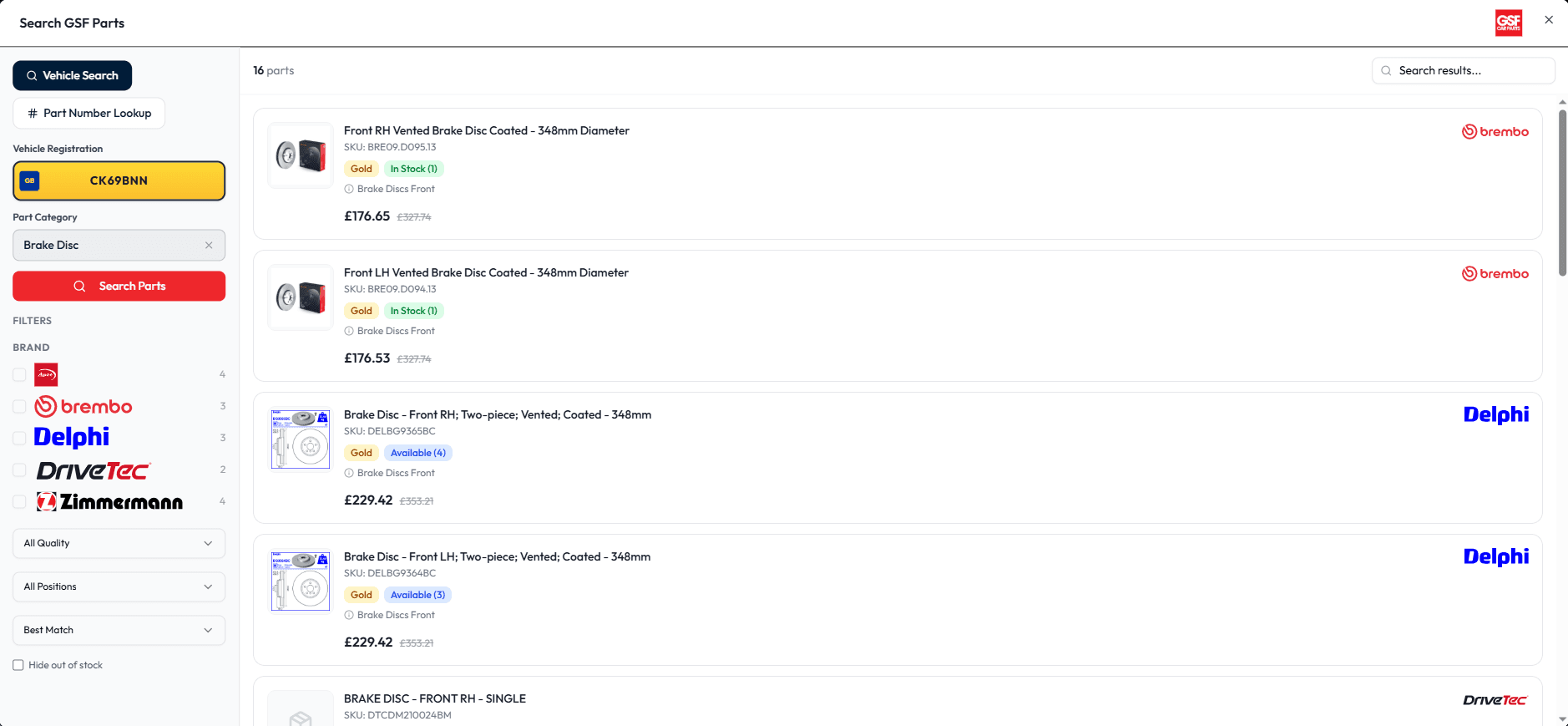The image size is (1568, 726).
Task: Click the Zimmermann brand logo in filters
Action: point(109,501)
